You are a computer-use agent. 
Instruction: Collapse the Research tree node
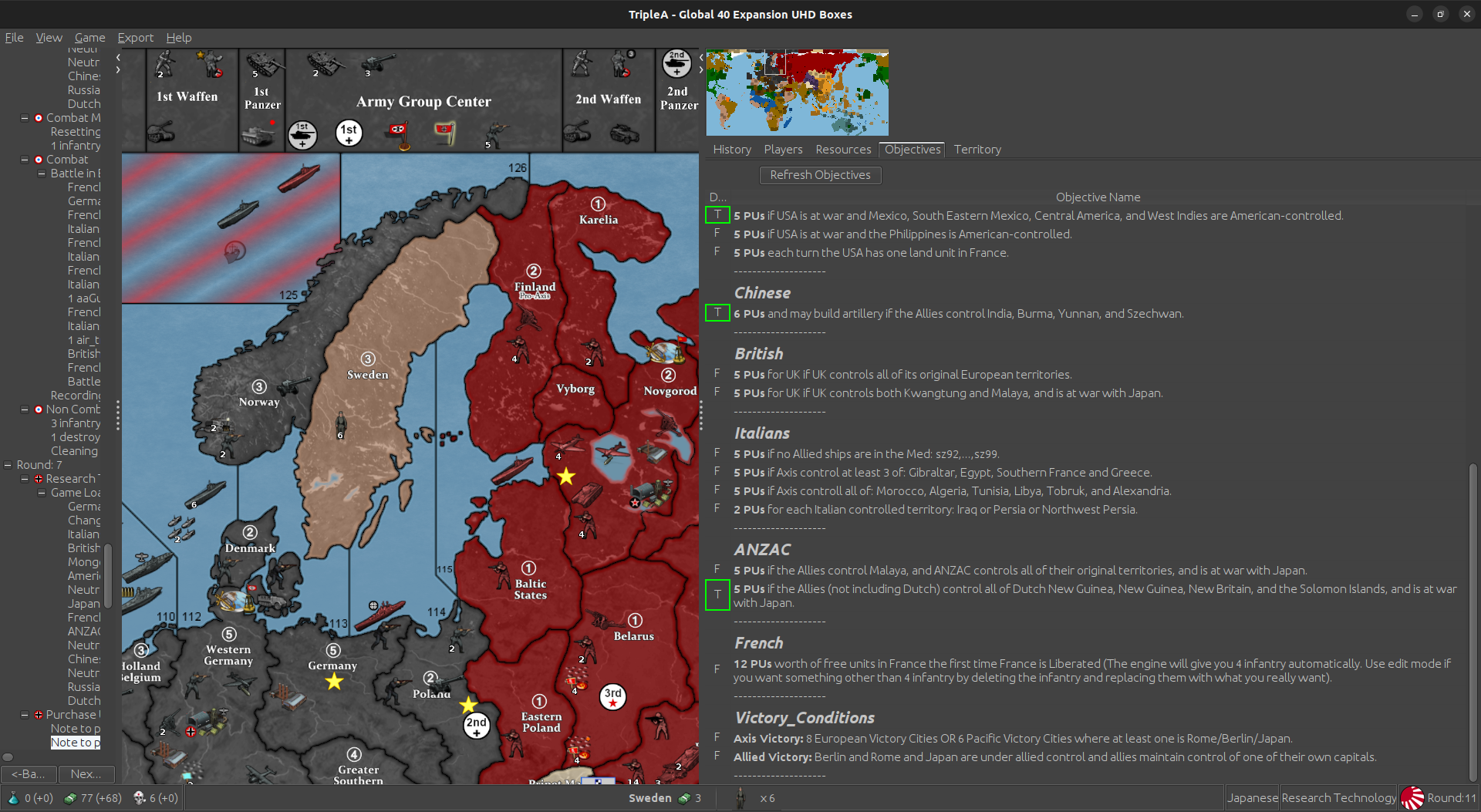(25, 479)
